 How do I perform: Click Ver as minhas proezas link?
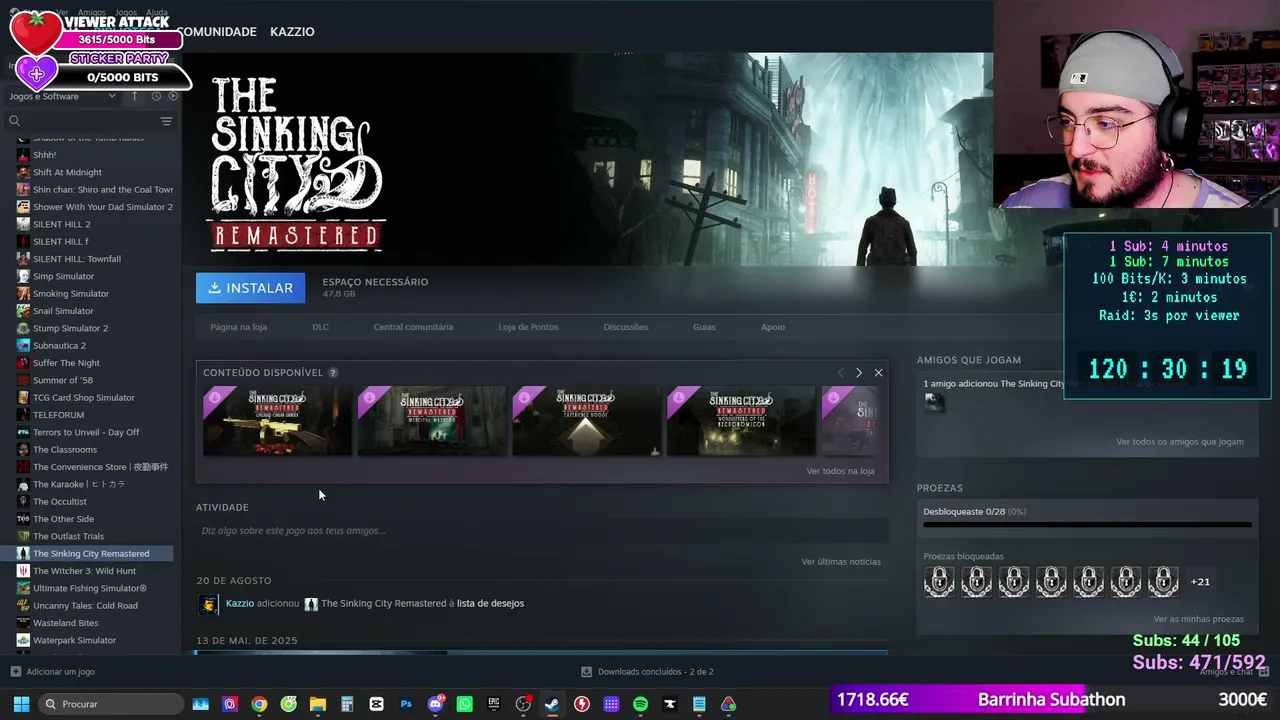1198,620
